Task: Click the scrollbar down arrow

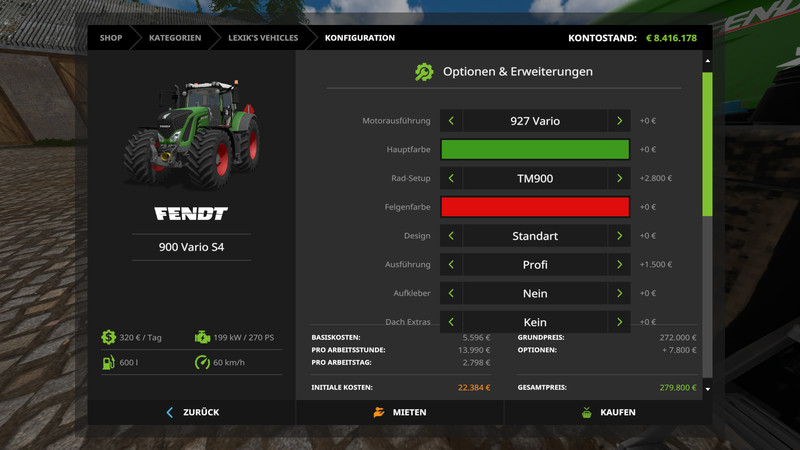Action: [707, 388]
